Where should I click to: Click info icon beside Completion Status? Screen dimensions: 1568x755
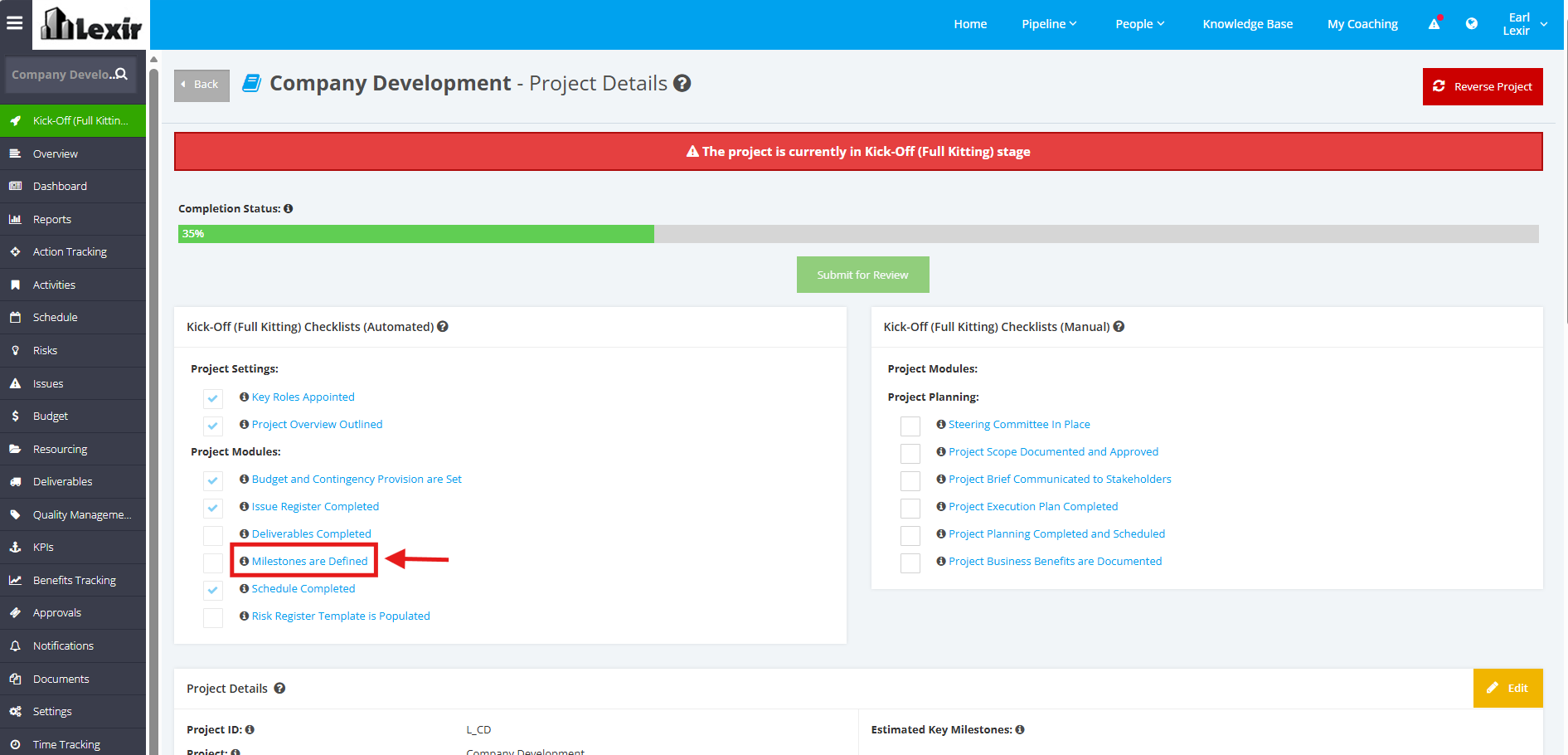pos(289,208)
